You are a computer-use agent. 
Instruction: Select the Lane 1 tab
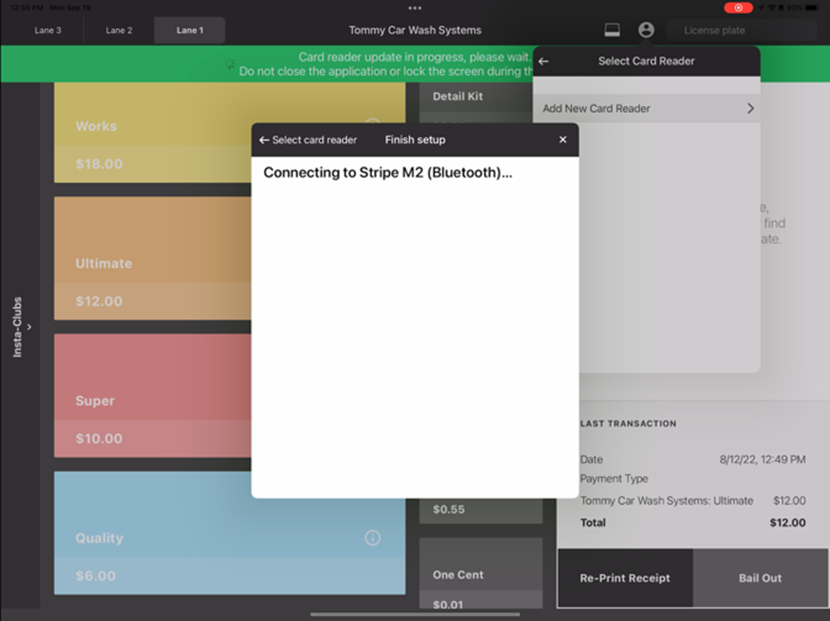190,30
